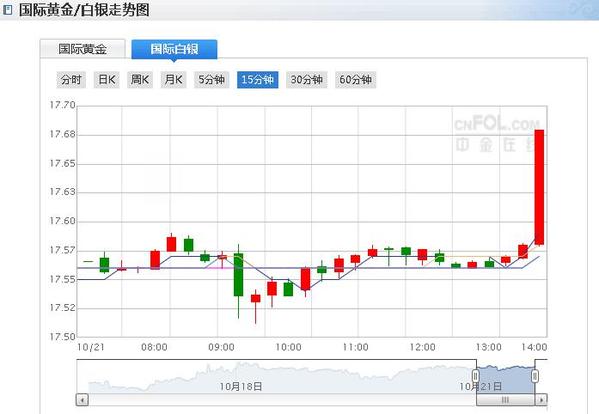Click the 17.68 price axis label
The image size is (599, 414).
[x=62, y=134]
